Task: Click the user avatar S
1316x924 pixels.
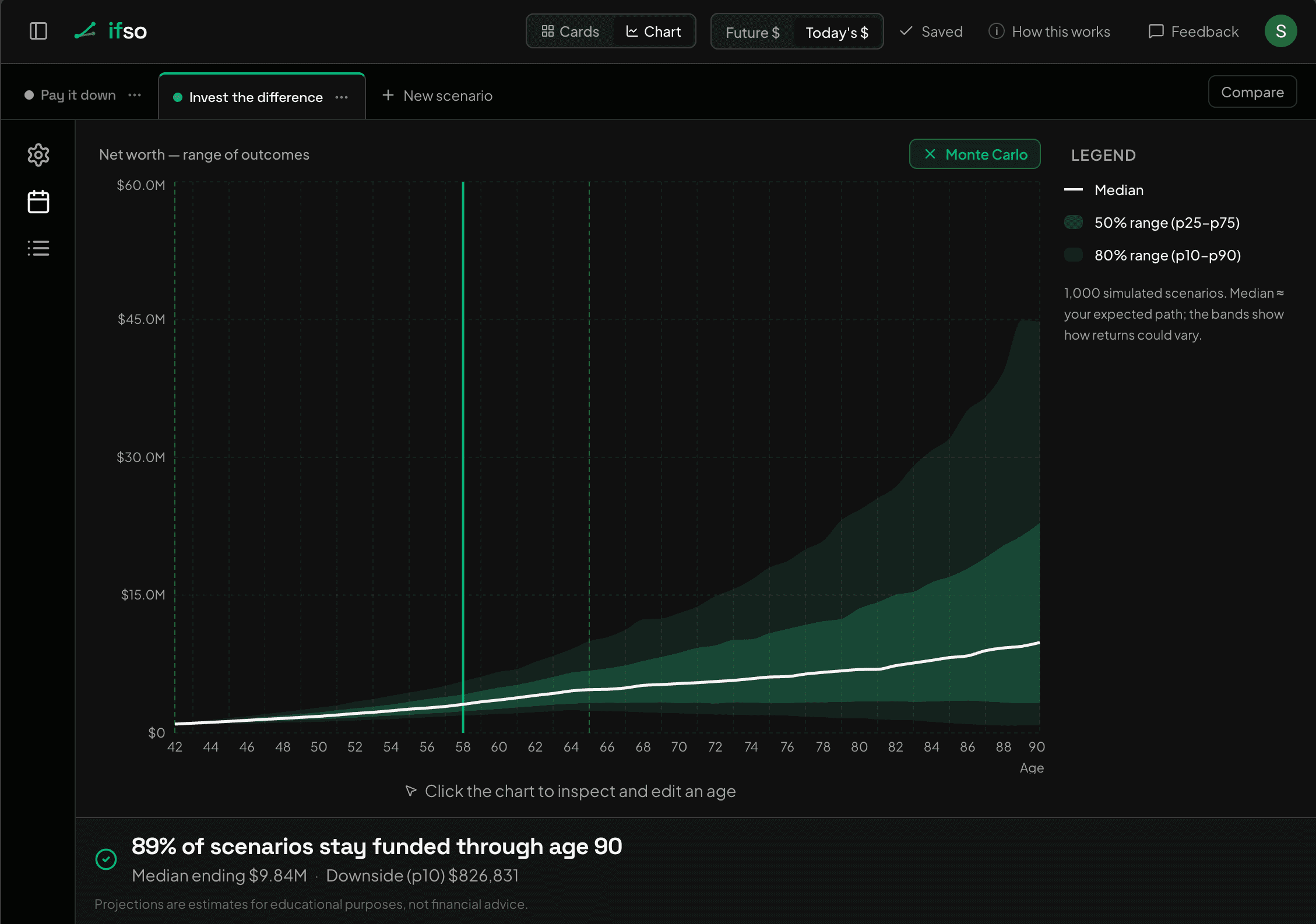Action: 1280,31
